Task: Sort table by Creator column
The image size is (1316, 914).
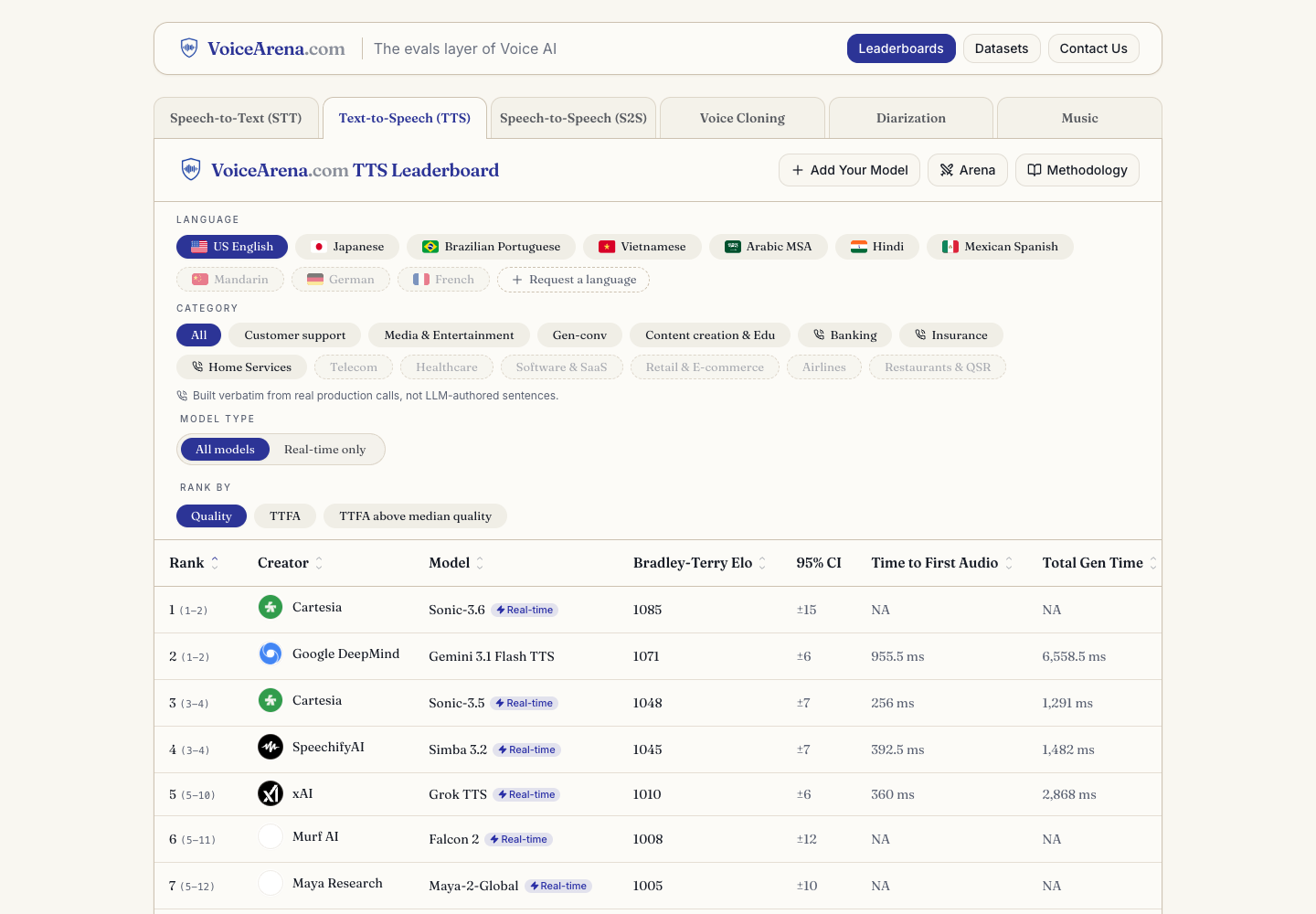Action: (x=291, y=563)
